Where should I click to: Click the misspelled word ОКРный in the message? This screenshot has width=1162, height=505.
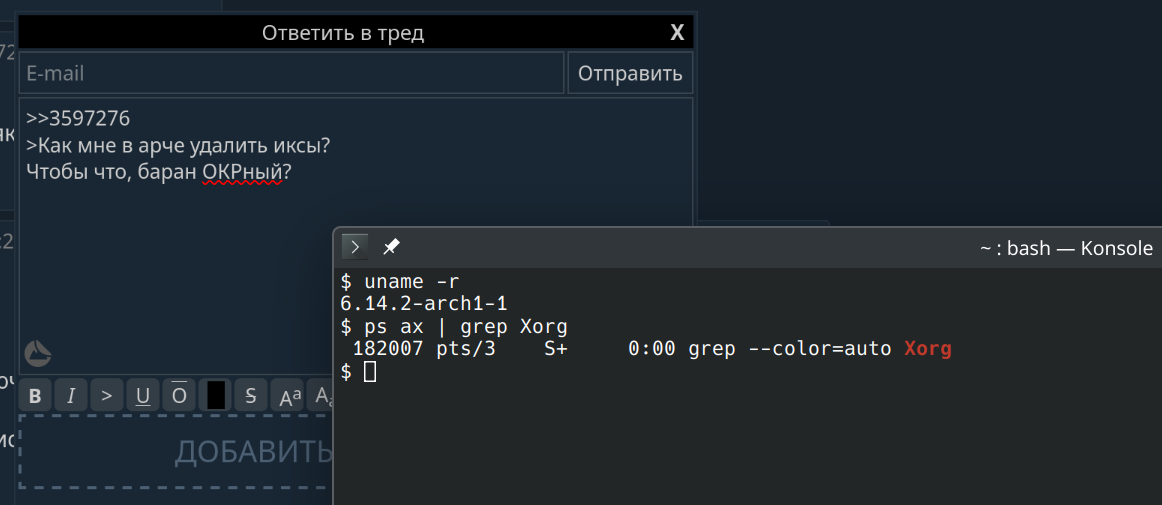(x=242, y=172)
